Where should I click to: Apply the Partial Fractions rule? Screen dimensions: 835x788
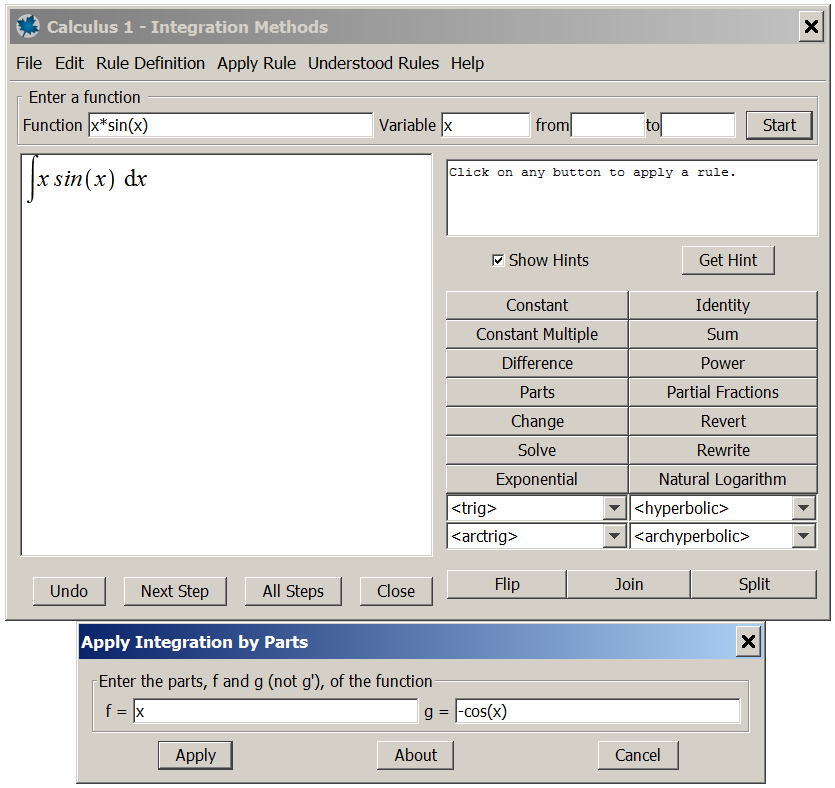(722, 393)
